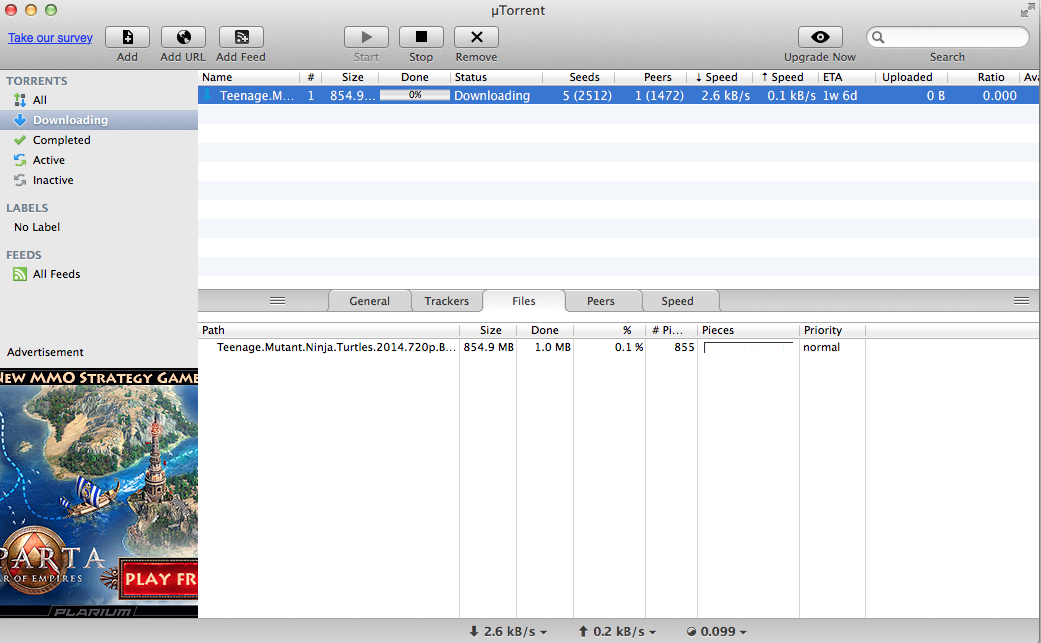Click the right panel grip handle
This screenshot has height=643, width=1041.
(x=1022, y=301)
